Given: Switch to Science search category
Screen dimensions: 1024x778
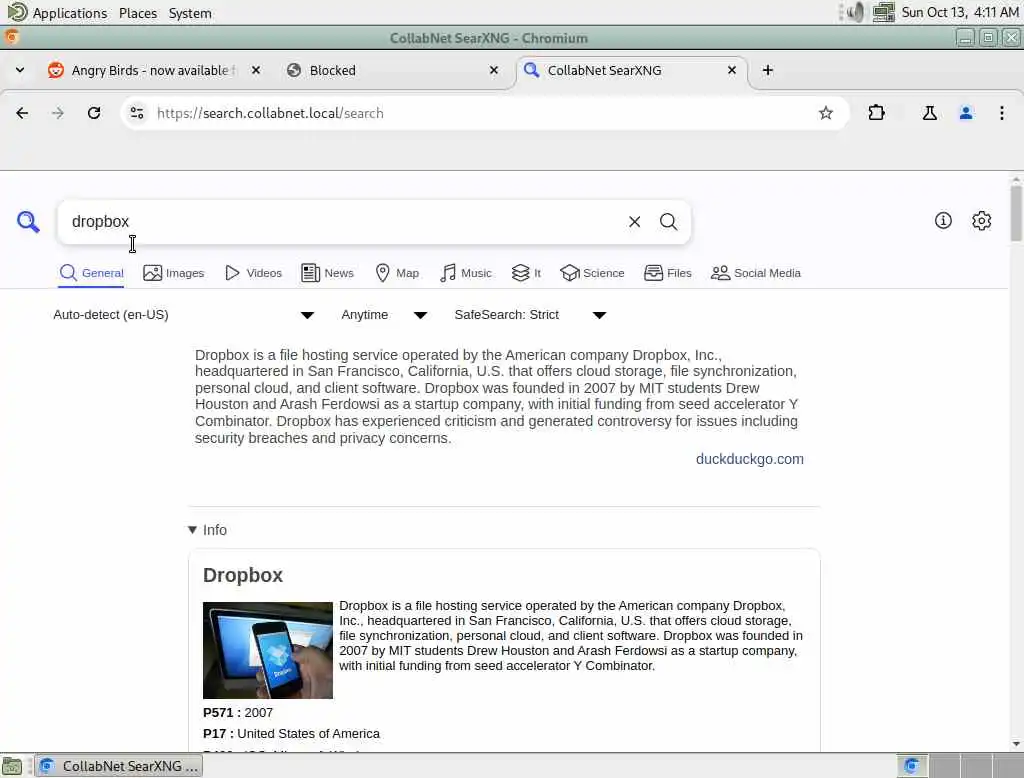Looking at the screenshot, I should (592, 273).
